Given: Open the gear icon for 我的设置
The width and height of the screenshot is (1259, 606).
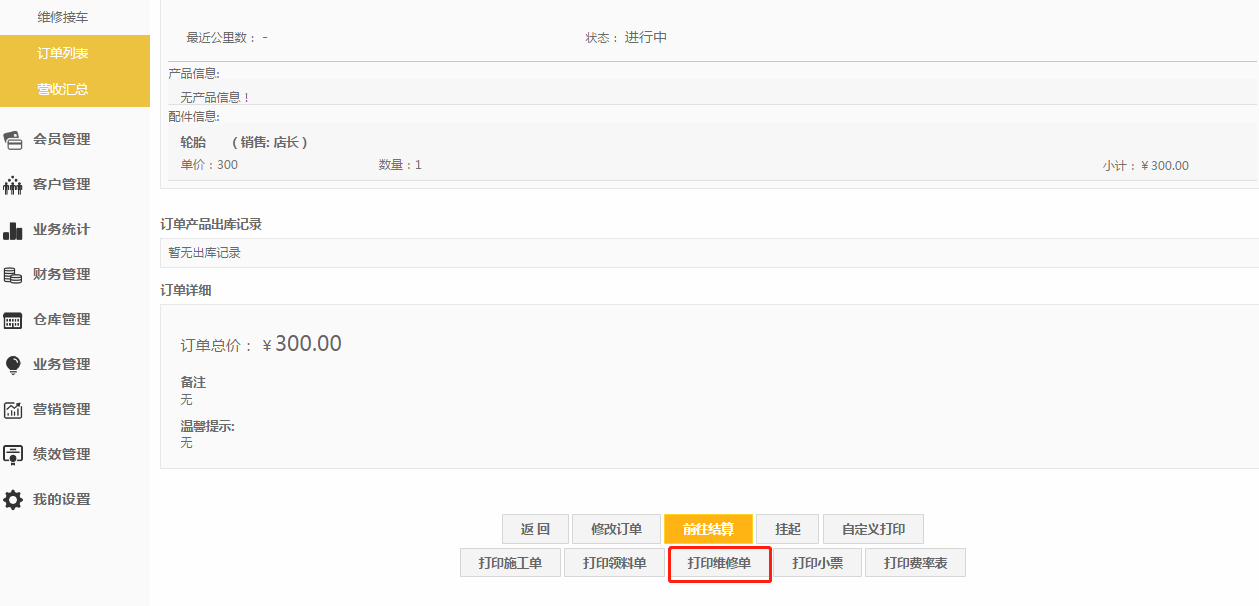Looking at the screenshot, I should pyautogui.click(x=13, y=500).
